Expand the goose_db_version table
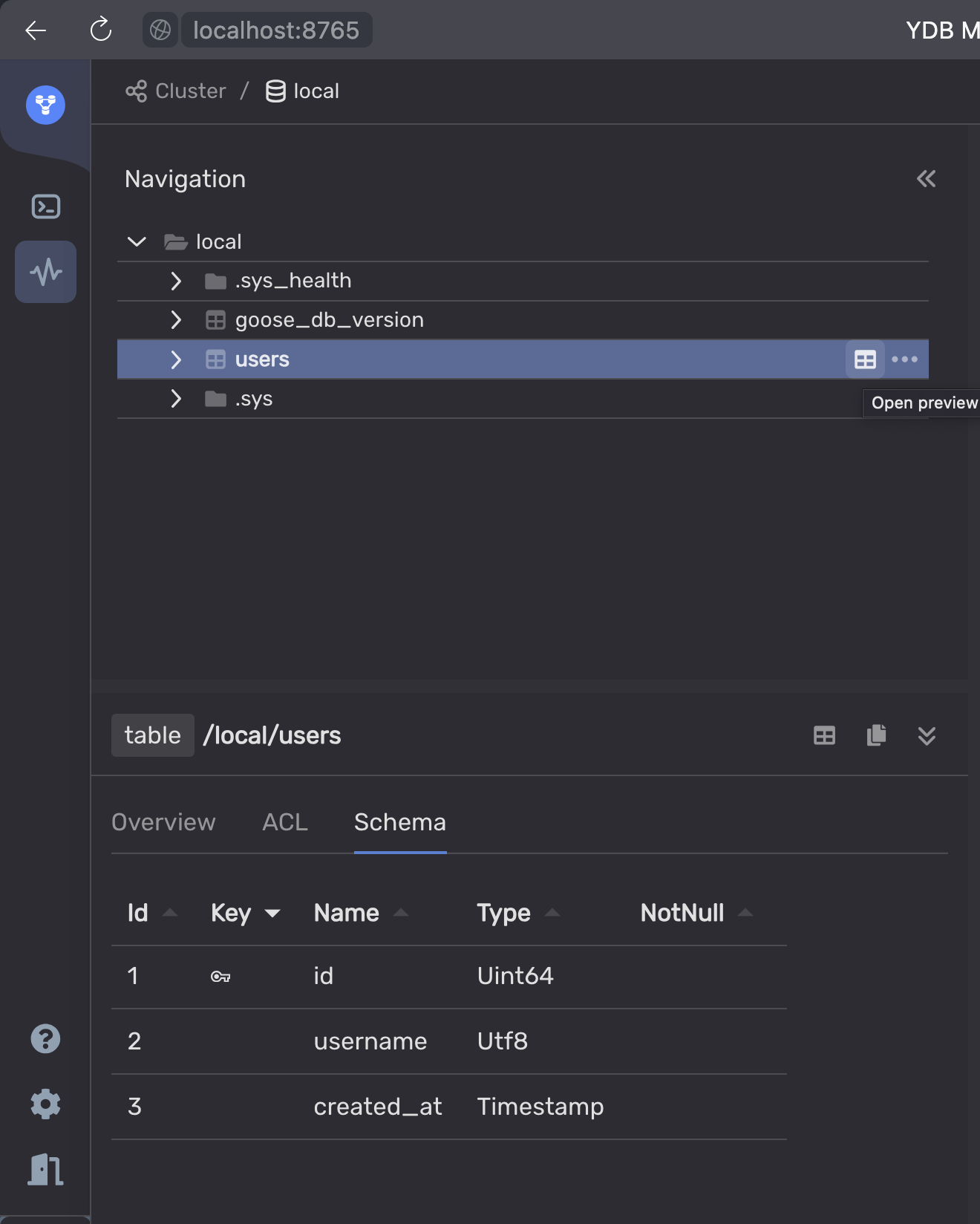Screen dimensions: 980x1224 pyautogui.click(x=176, y=320)
